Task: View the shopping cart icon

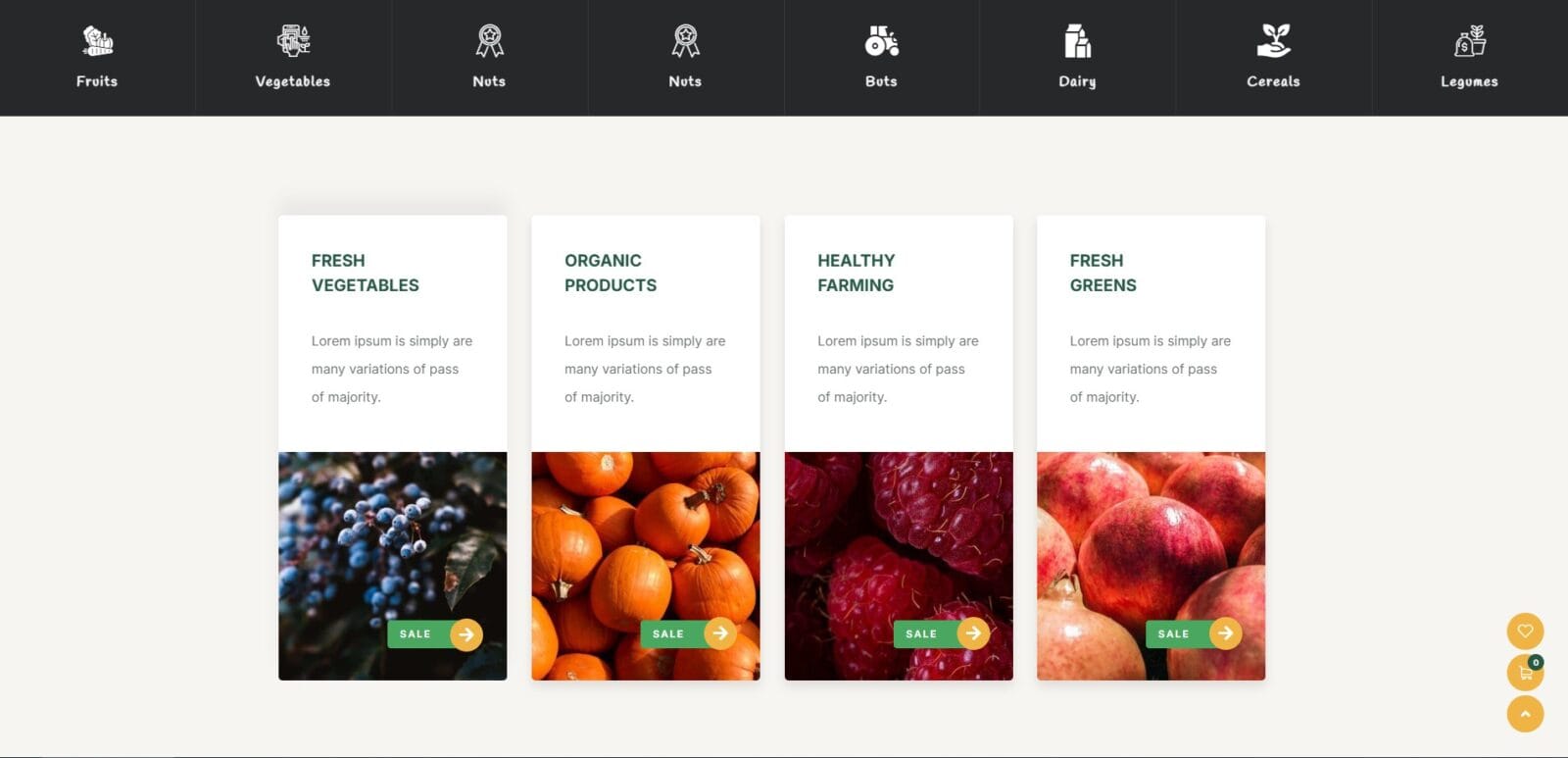Action: point(1525,673)
